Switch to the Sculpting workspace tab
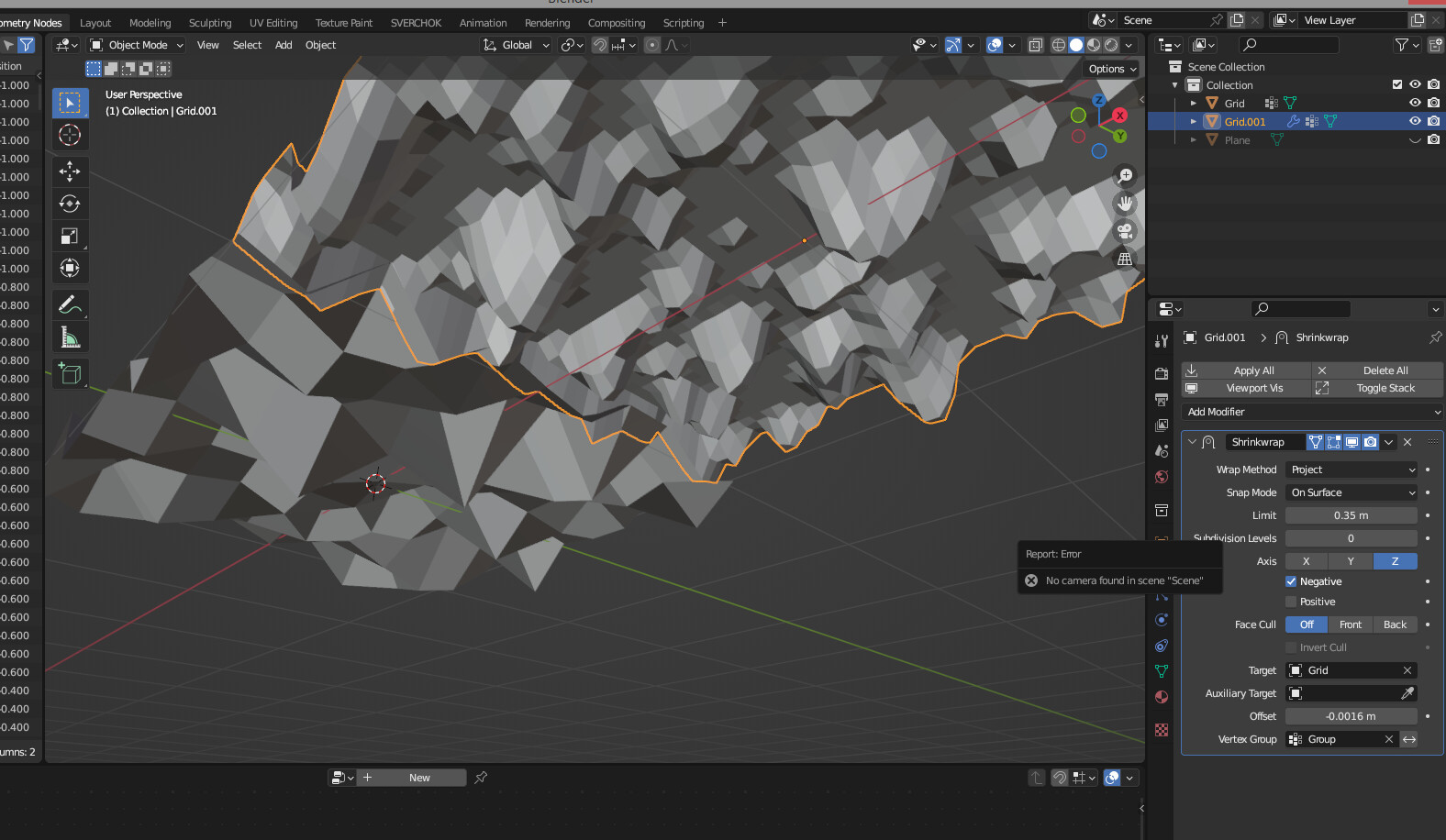Image resolution: width=1446 pixels, height=840 pixels. [210, 23]
